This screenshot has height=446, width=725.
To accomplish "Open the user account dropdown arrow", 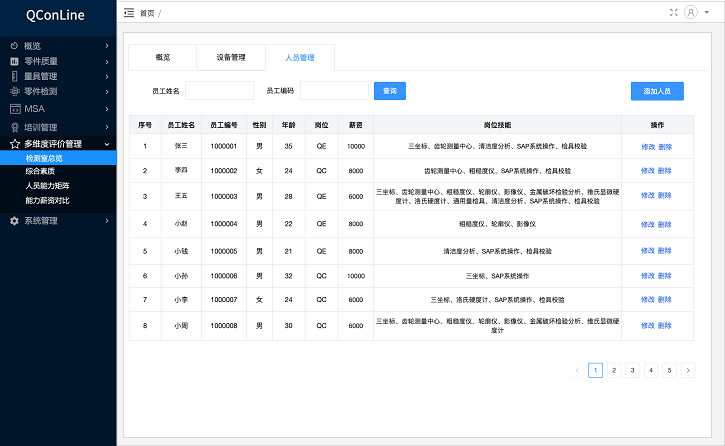I will click(707, 13).
